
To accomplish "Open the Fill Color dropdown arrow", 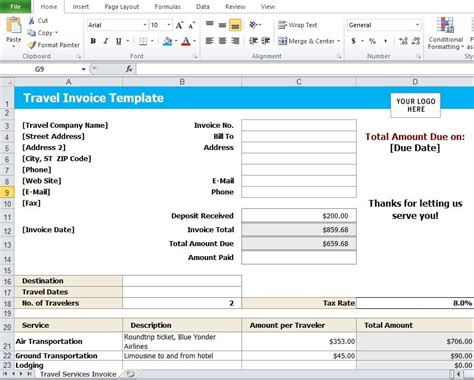I will (176, 41).
